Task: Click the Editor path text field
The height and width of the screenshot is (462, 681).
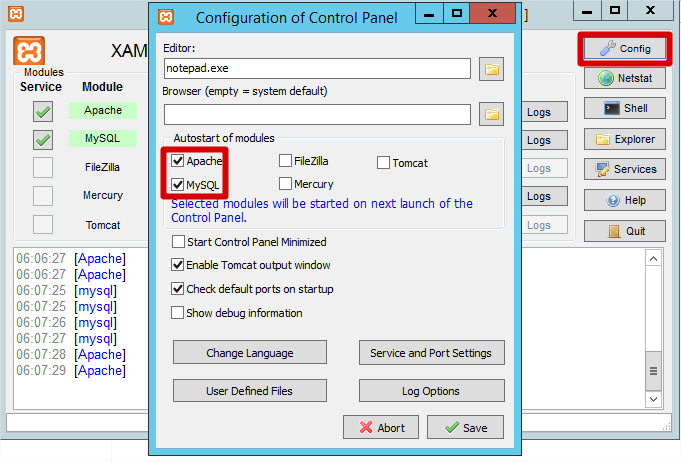Action: click(x=316, y=68)
